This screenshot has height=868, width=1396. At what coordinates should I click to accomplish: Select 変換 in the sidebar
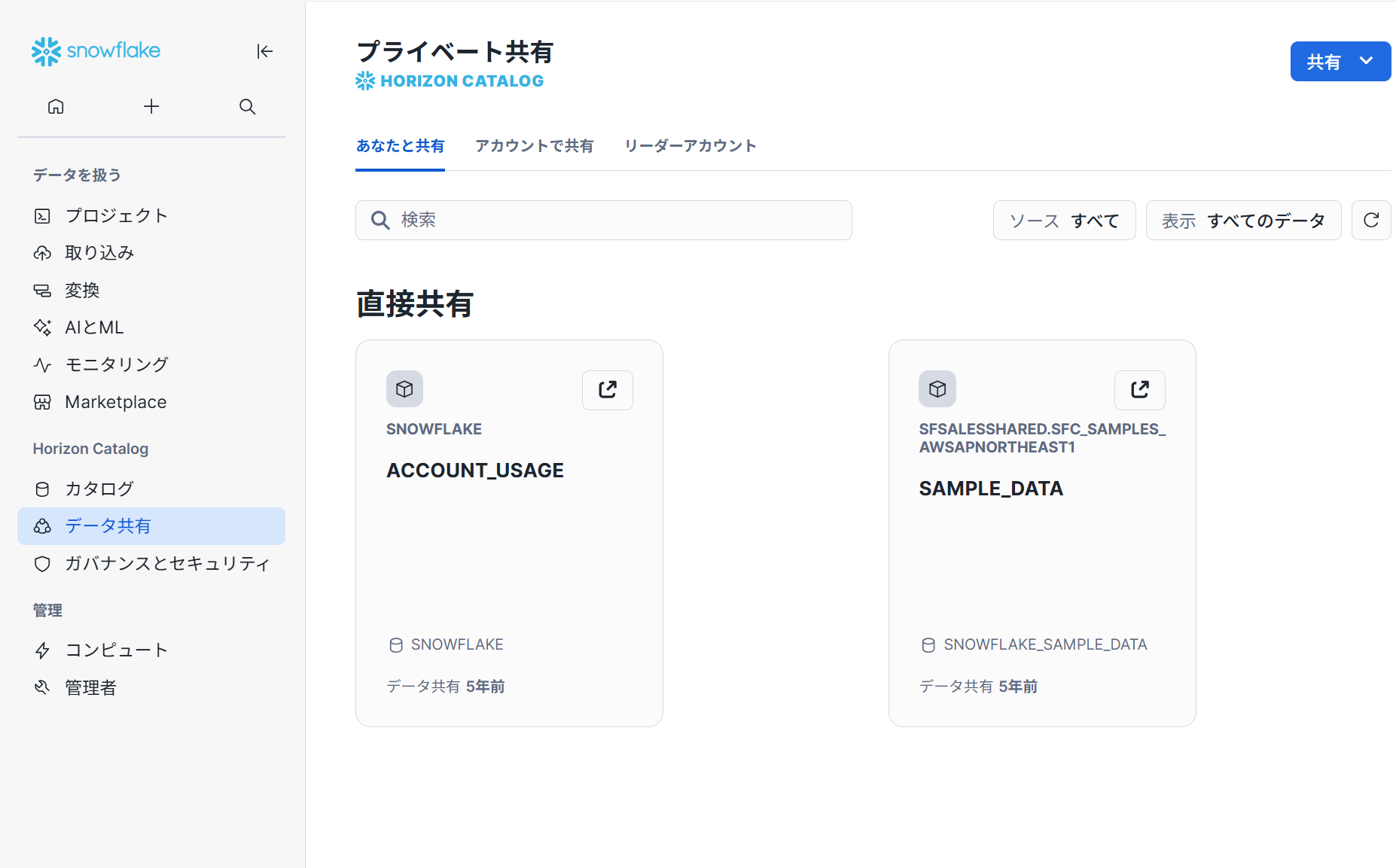pos(151,290)
